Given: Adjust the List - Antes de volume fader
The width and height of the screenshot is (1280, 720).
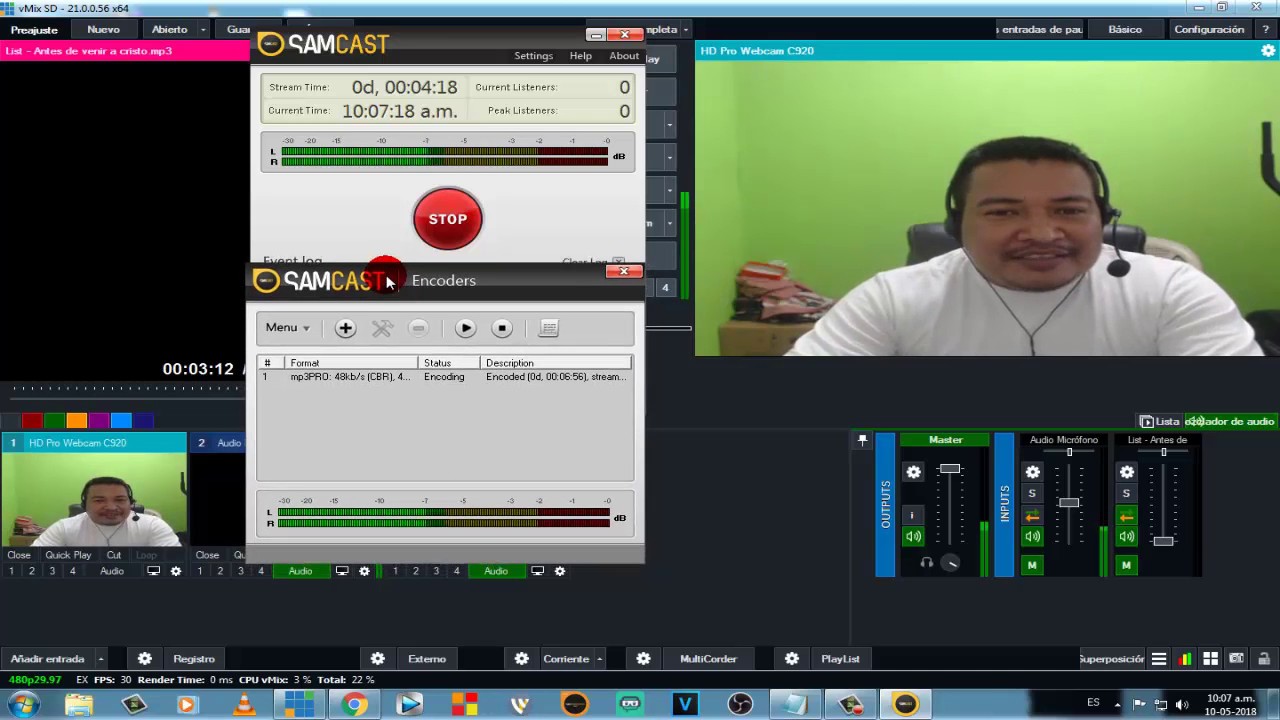Looking at the screenshot, I should [1162, 541].
